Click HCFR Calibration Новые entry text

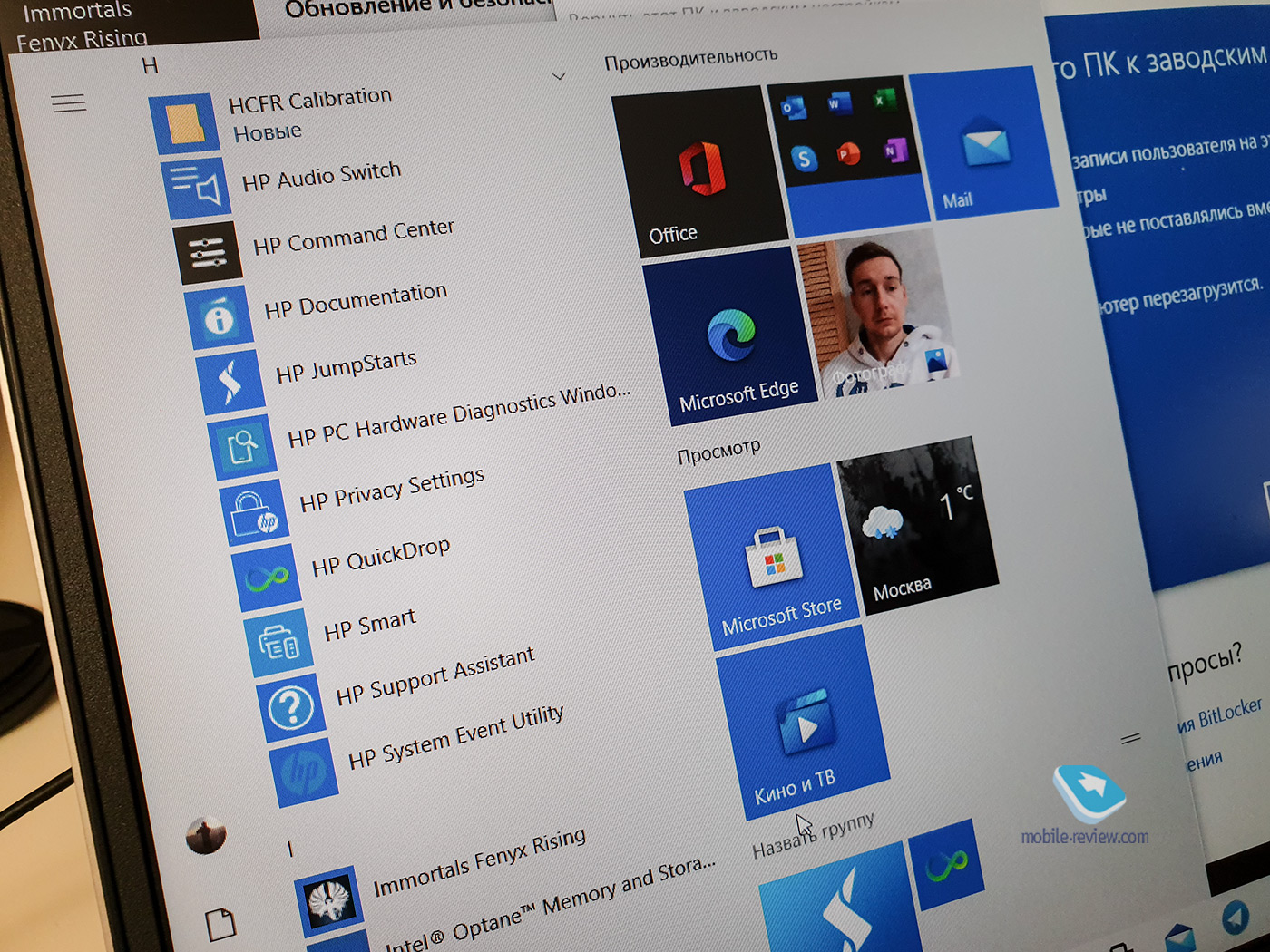click(310, 114)
